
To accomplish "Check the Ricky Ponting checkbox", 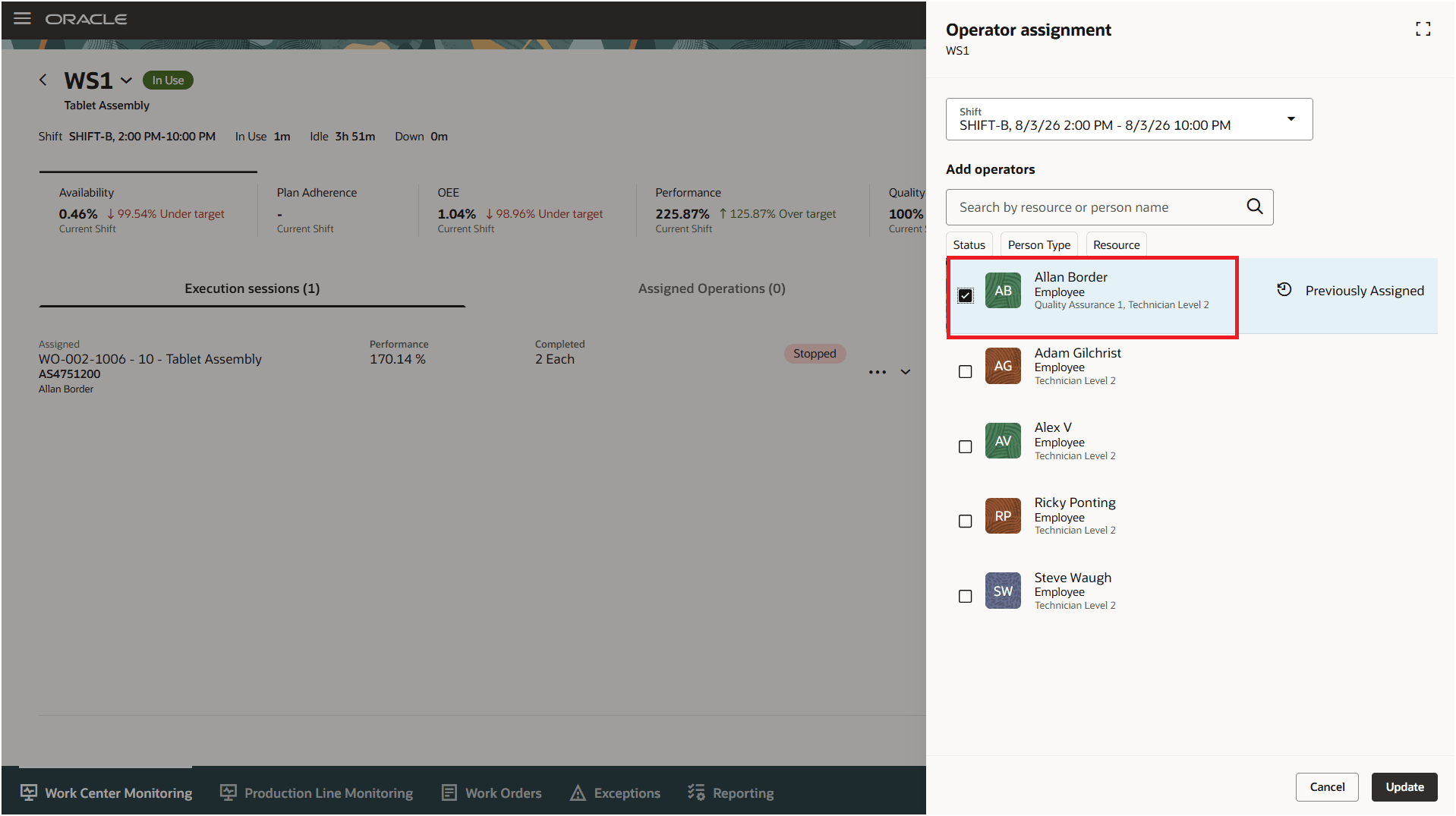I will coord(965,521).
